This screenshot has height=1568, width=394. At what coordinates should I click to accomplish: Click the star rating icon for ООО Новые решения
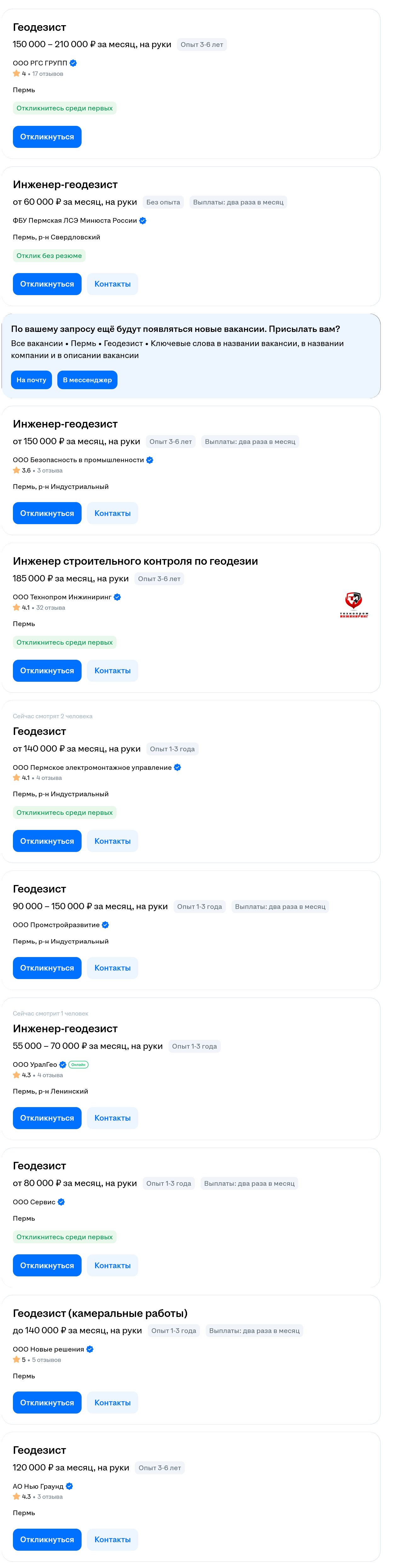coord(16,1359)
